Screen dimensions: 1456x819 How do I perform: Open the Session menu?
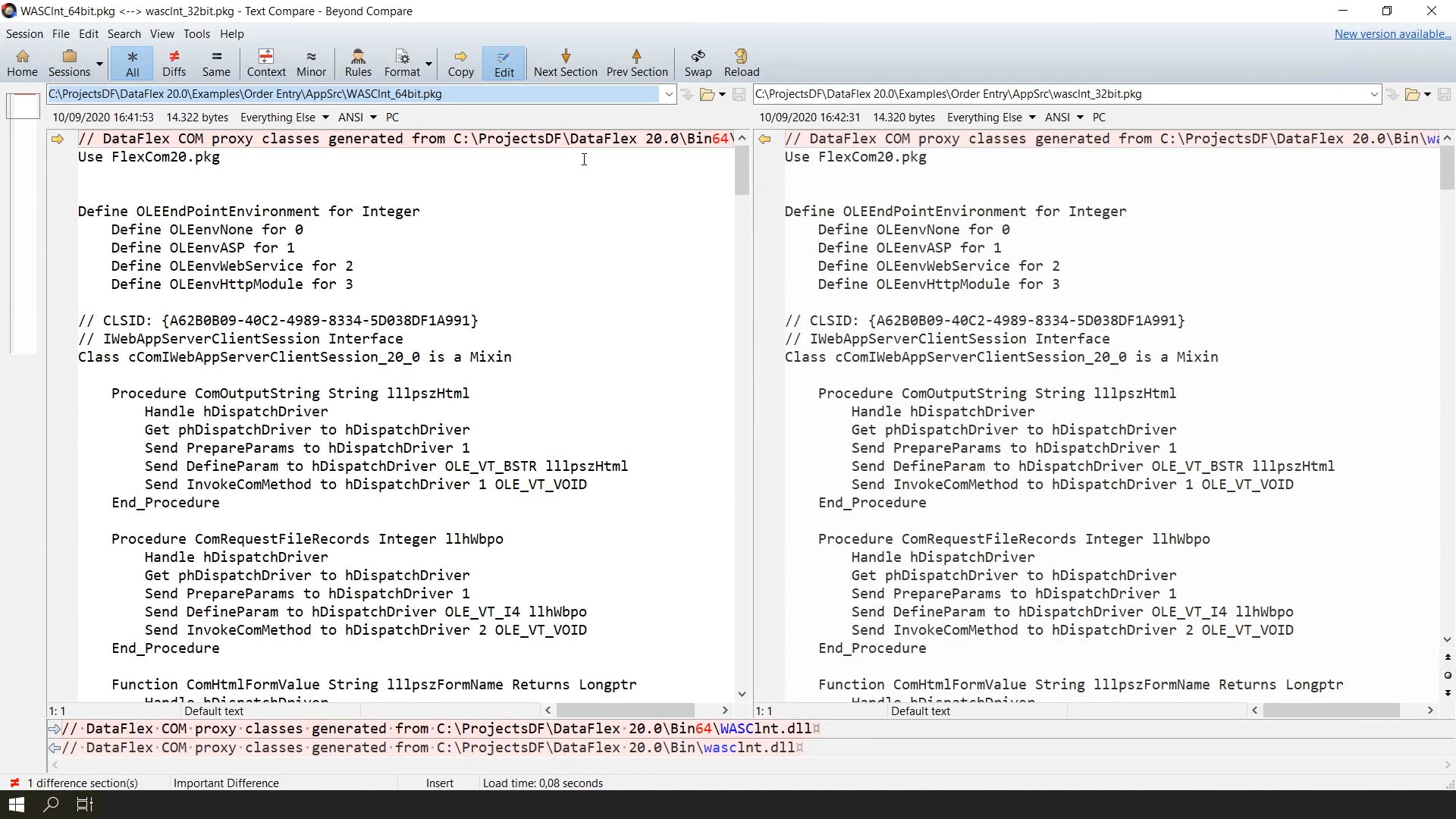[24, 33]
